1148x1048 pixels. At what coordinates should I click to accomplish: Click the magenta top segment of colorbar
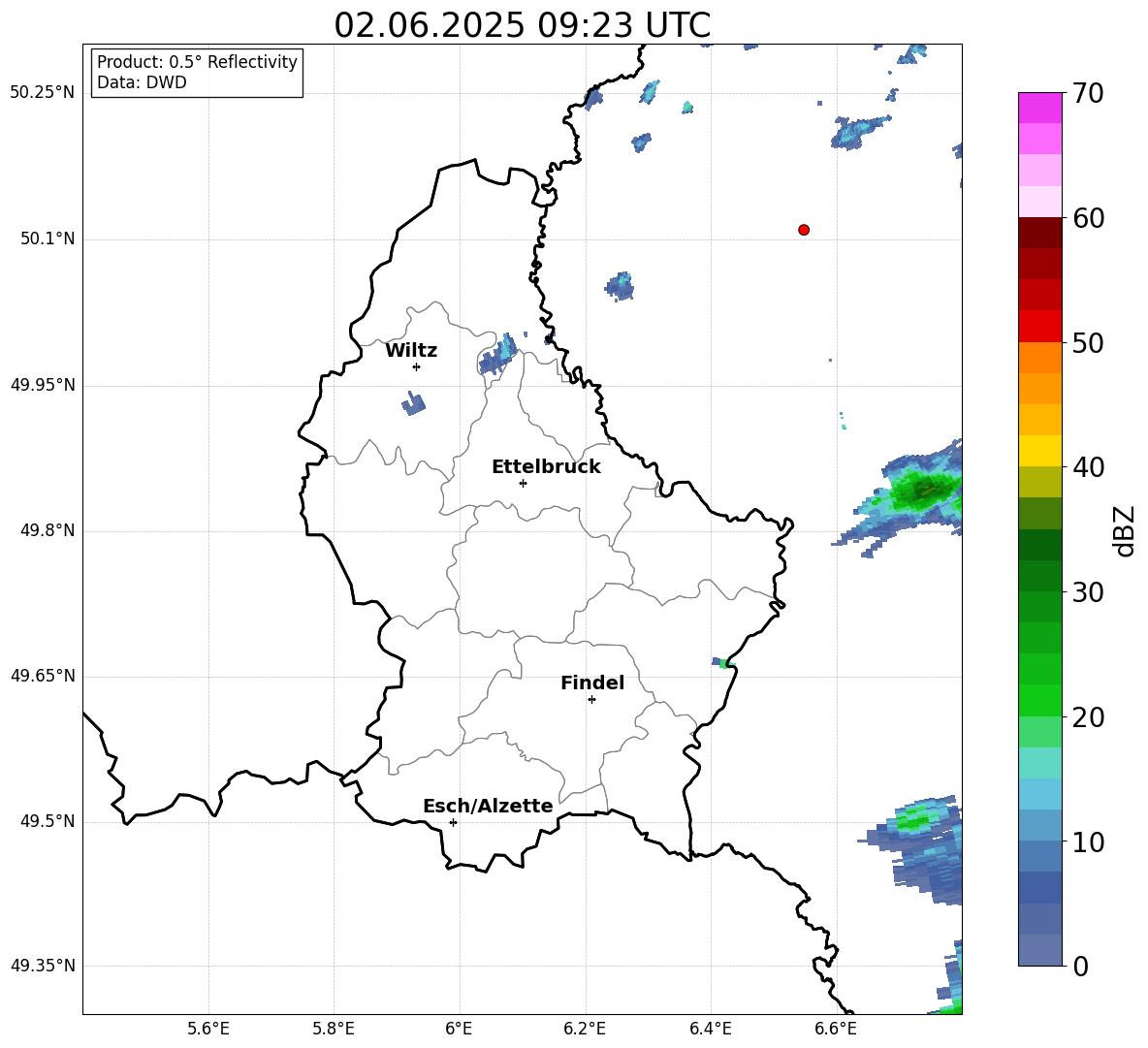click(x=1039, y=108)
